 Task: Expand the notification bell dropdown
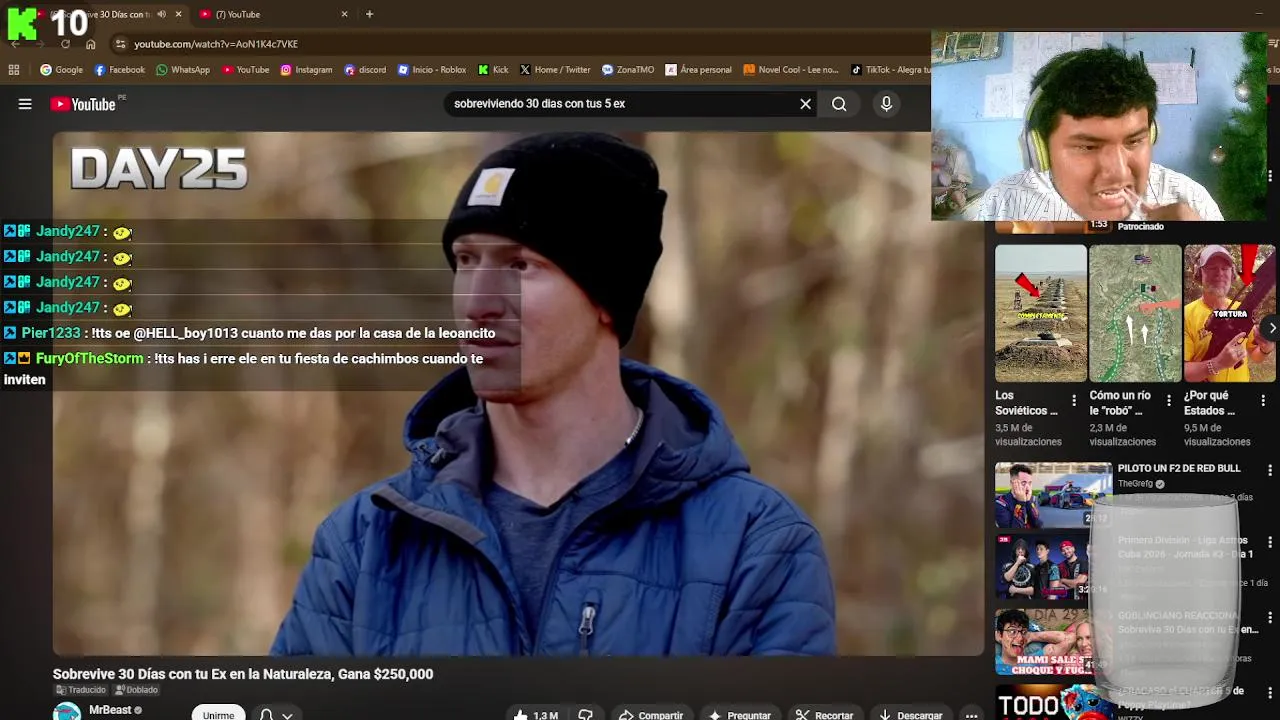276,715
